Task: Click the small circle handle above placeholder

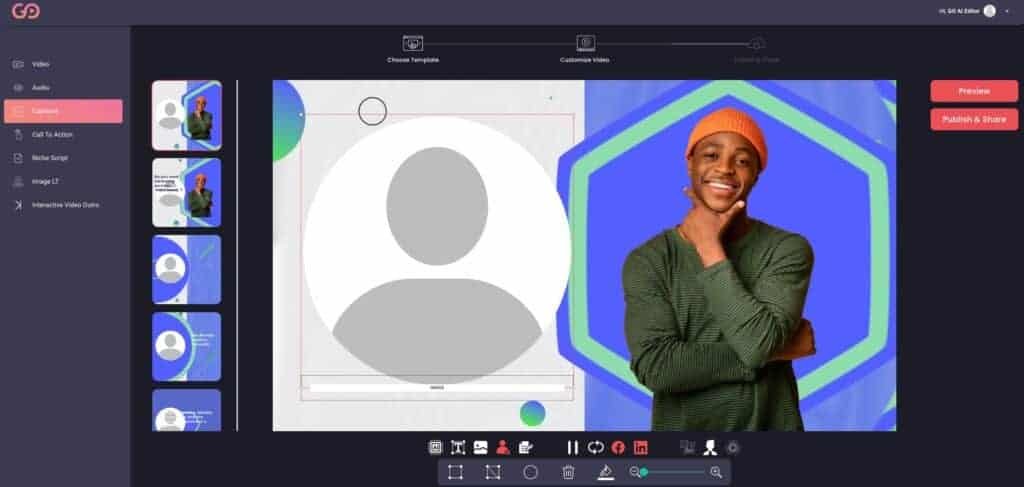Action: (372, 111)
